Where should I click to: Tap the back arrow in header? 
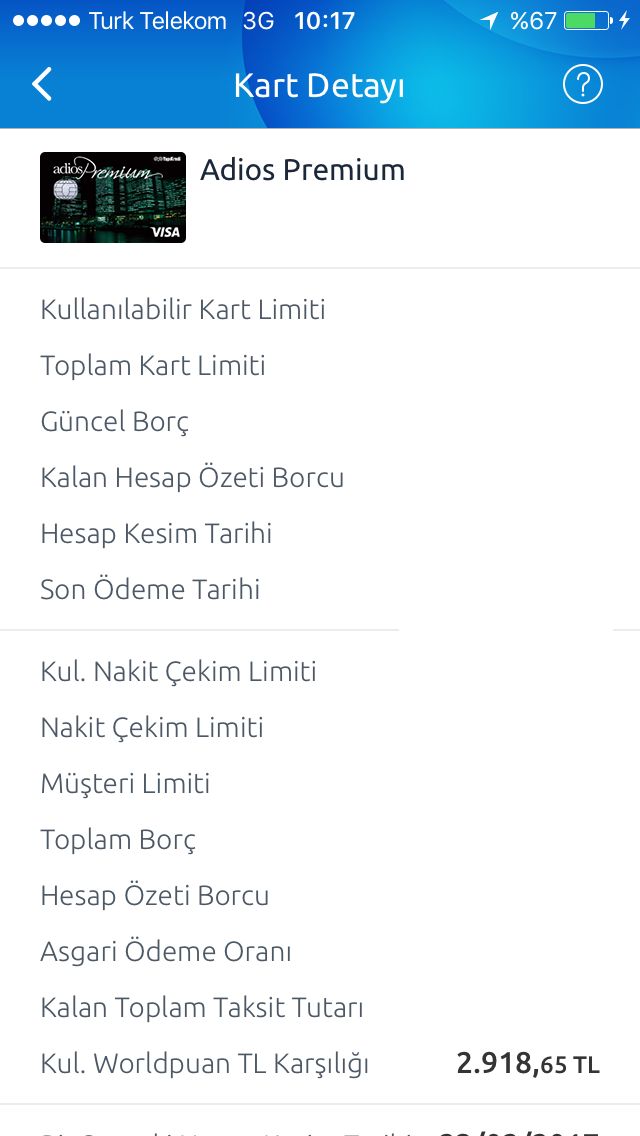pyautogui.click(x=42, y=85)
